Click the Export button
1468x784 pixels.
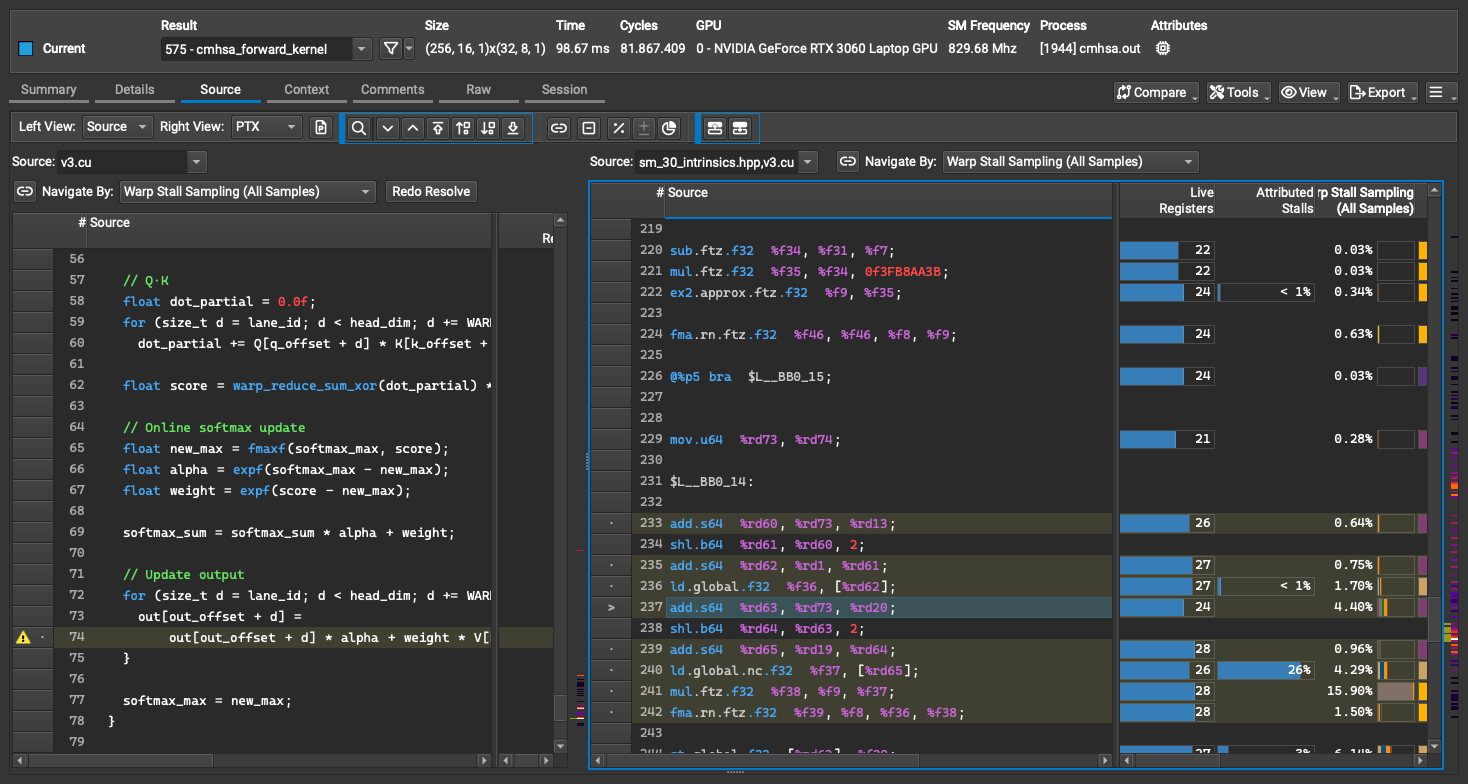1384,92
